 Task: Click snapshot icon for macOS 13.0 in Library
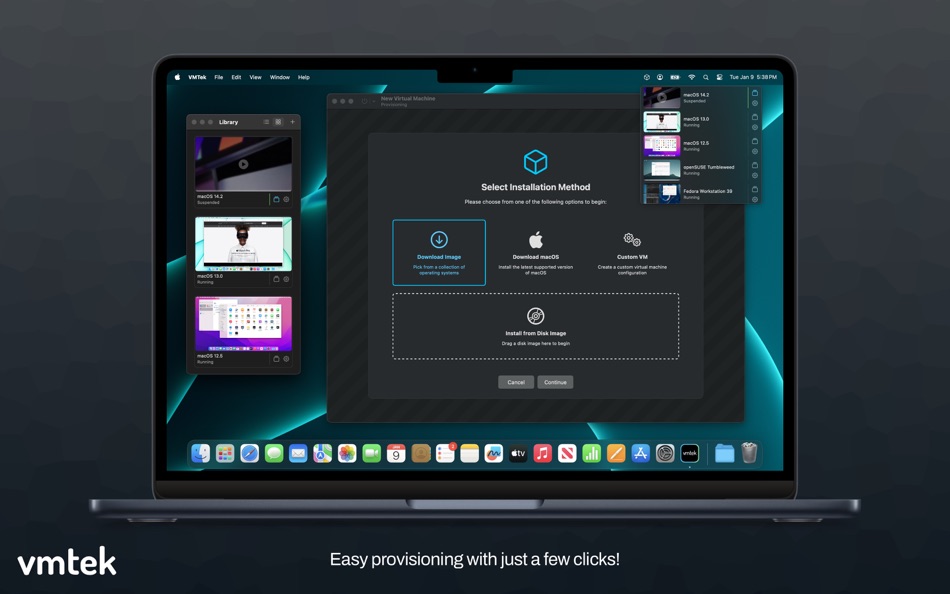point(276,279)
